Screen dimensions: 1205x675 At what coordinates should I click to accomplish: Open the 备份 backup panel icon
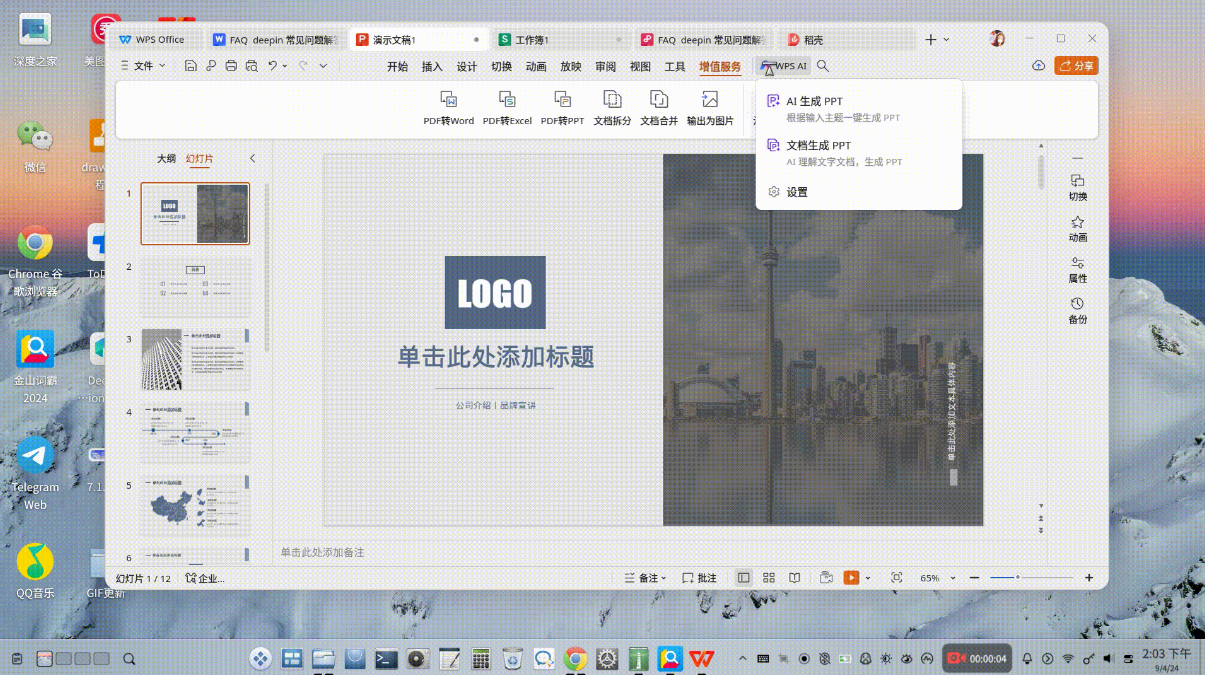[x=1078, y=310]
